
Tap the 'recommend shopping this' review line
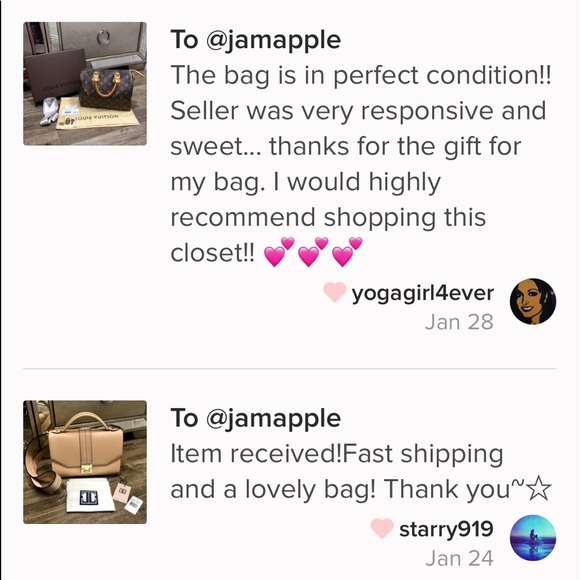(328, 218)
